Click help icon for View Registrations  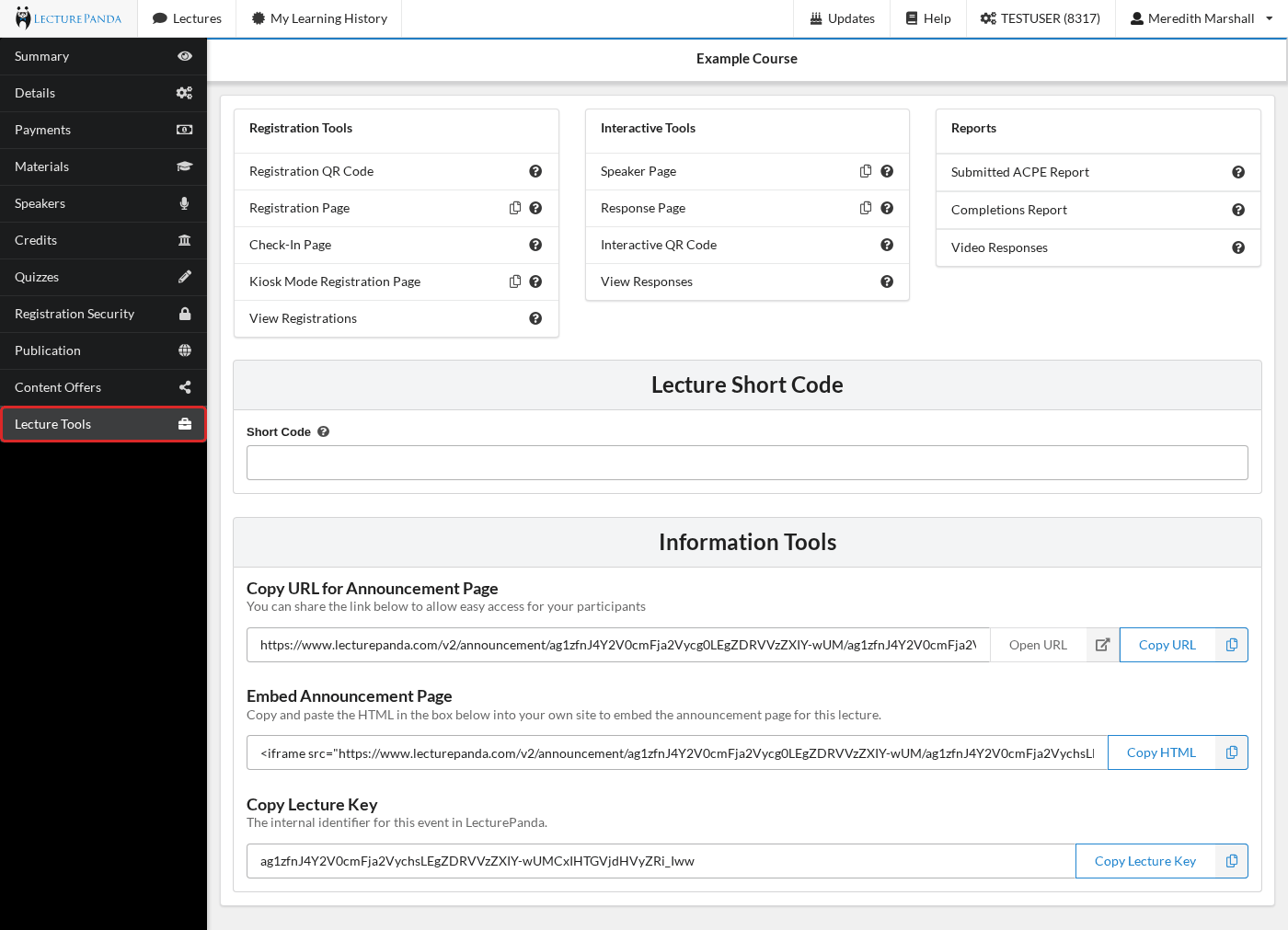pos(535,318)
